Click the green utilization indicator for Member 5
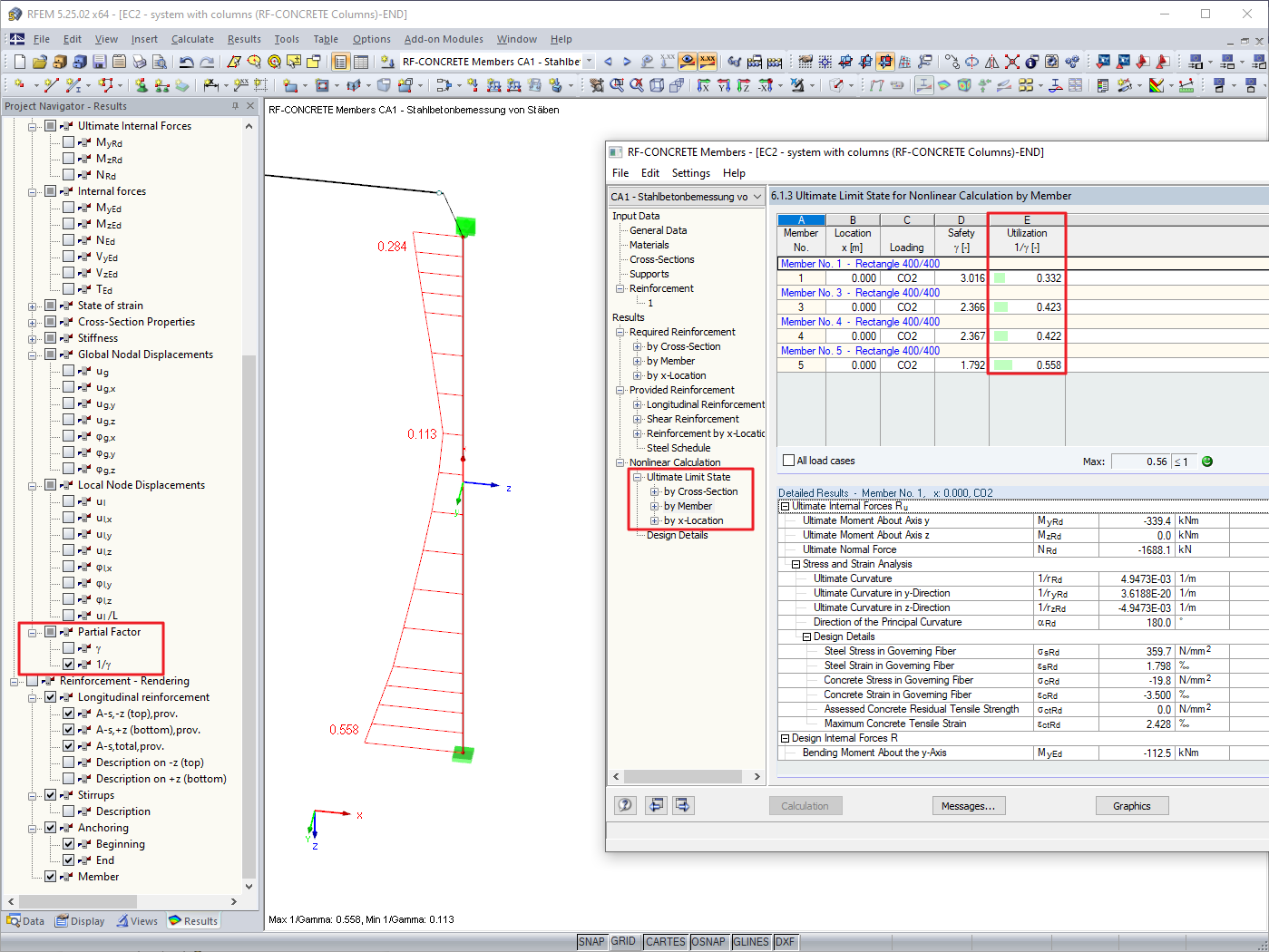 pyautogui.click(x=1003, y=364)
